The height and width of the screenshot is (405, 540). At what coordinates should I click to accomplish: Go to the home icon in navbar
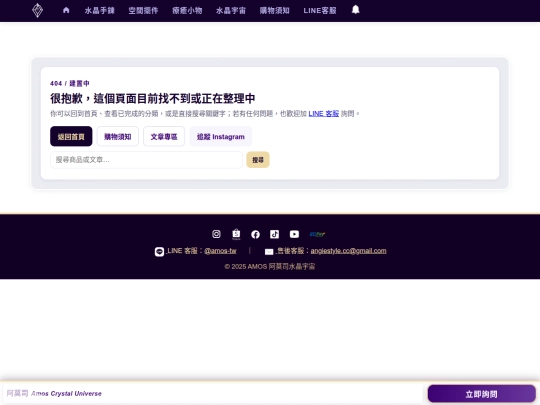click(66, 10)
